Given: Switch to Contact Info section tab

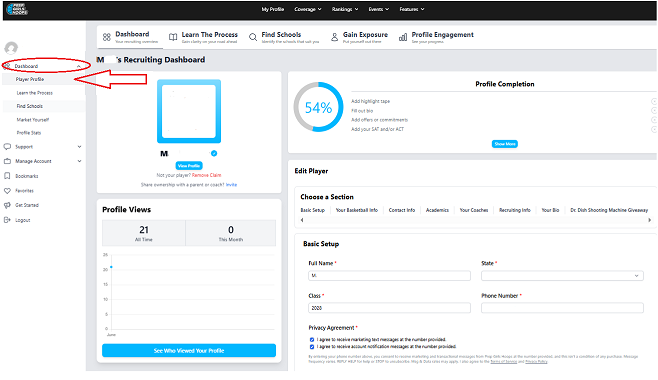Looking at the screenshot, I should [x=402, y=210].
